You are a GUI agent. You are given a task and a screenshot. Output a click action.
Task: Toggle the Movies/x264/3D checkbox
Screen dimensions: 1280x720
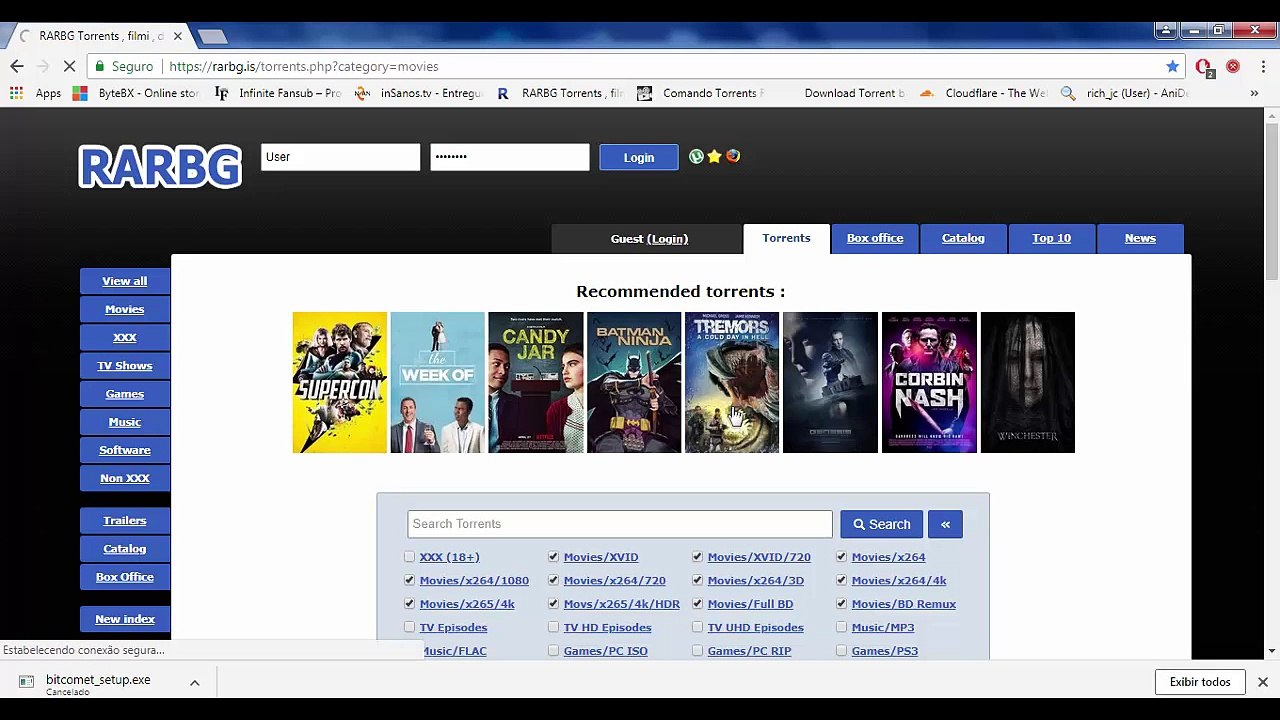pyautogui.click(x=697, y=580)
